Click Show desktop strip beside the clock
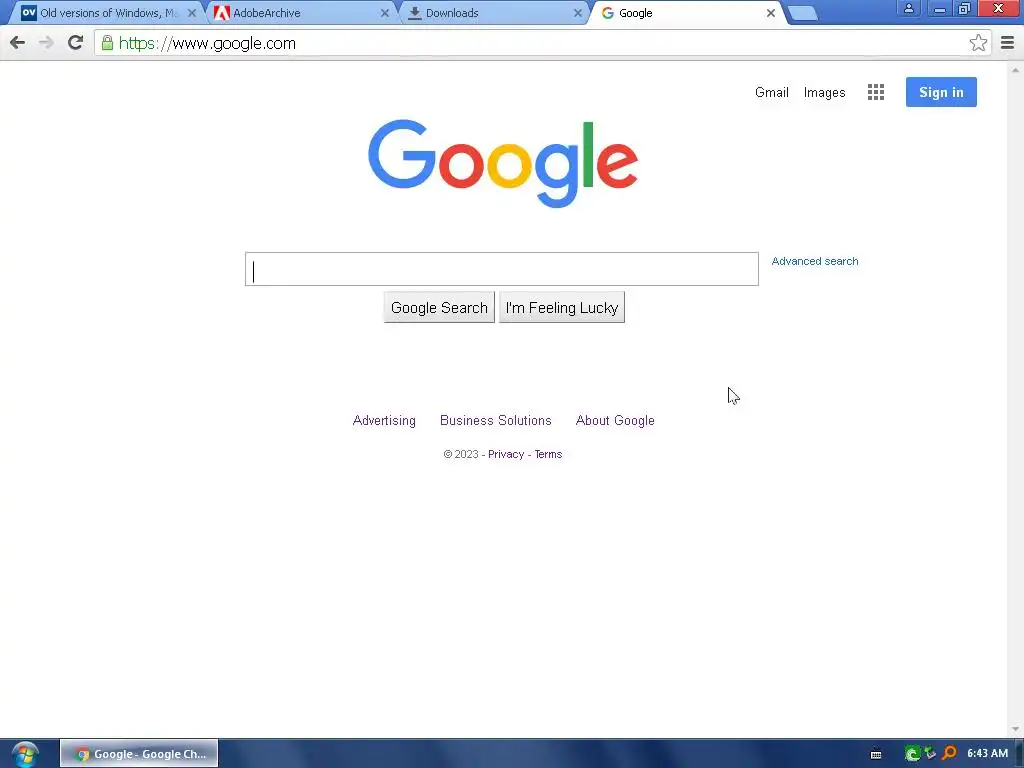 pyautogui.click(x=1019, y=754)
